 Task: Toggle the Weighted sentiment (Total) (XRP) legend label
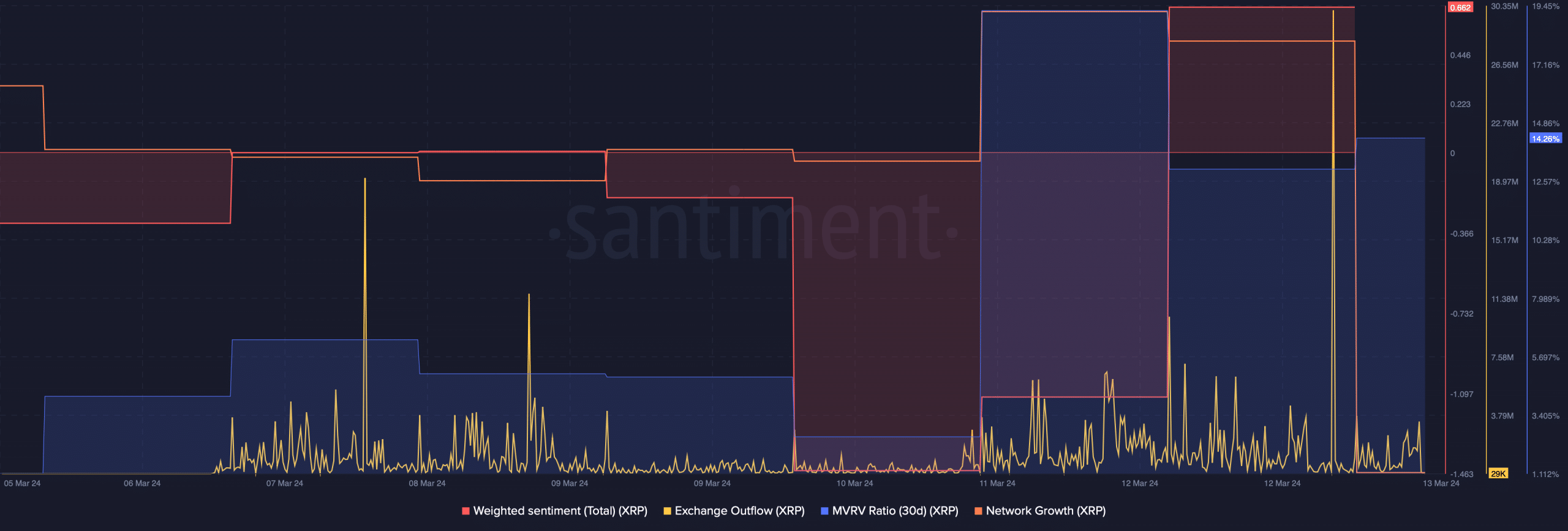(560, 511)
